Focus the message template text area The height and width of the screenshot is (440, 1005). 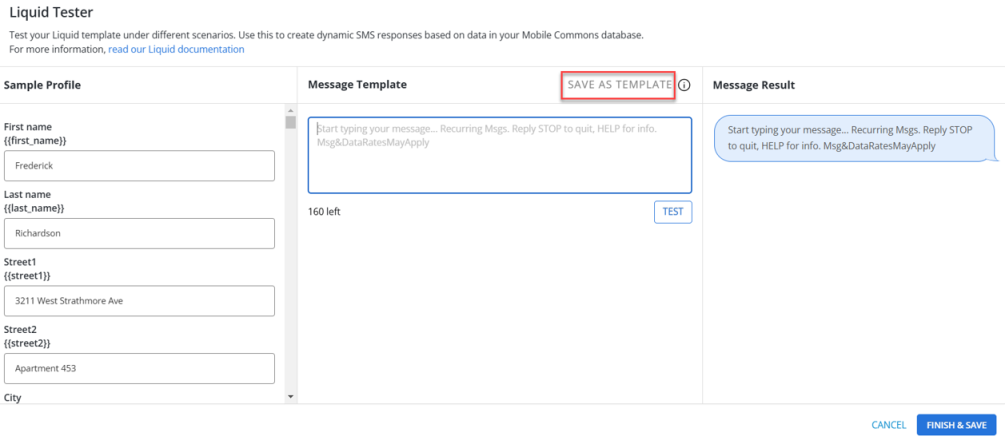click(x=499, y=155)
